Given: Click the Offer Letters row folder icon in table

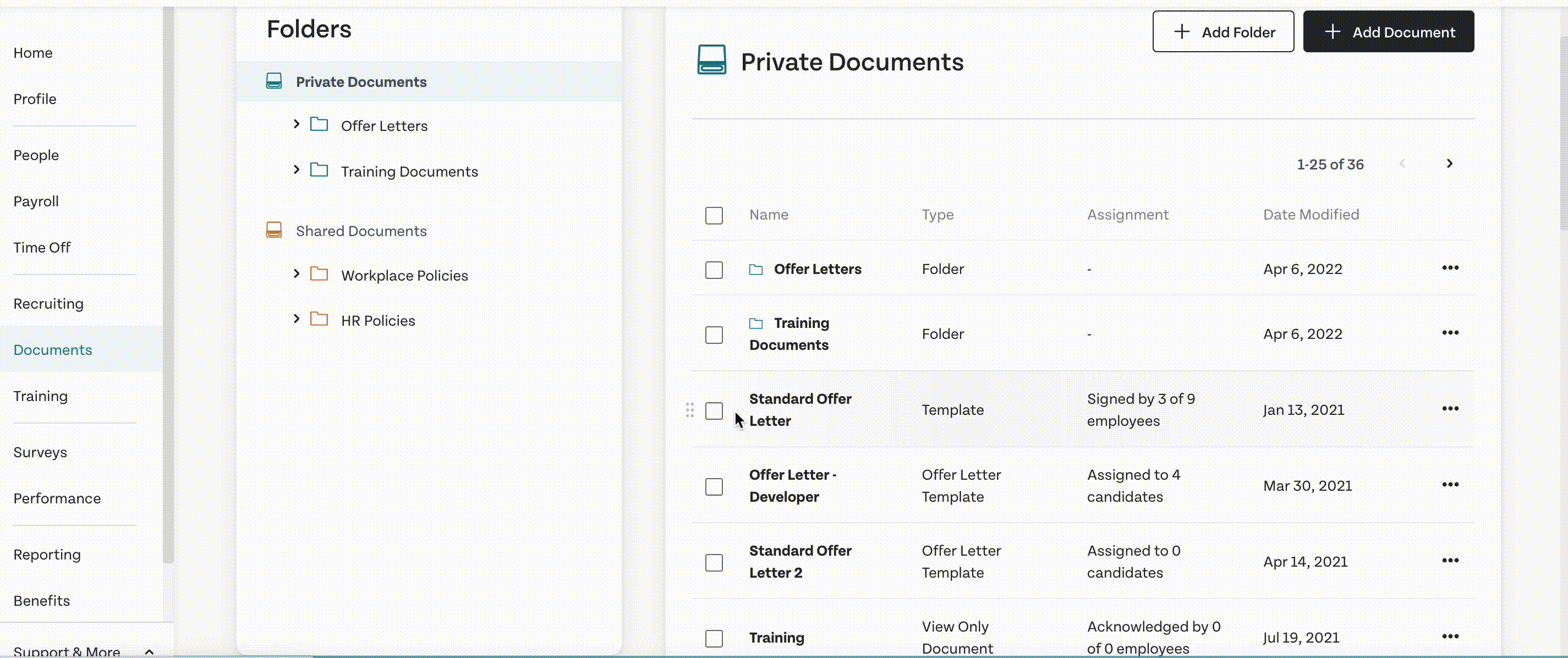Looking at the screenshot, I should click(x=756, y=270).
